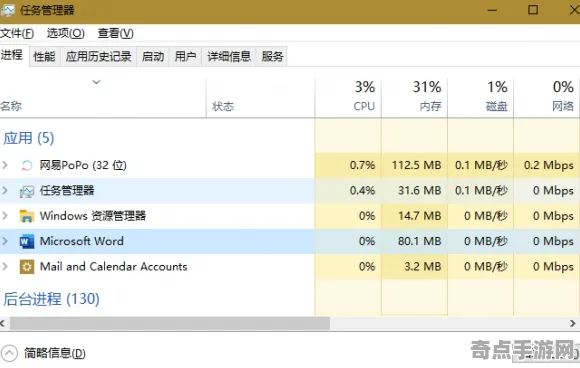Open the 文件(F) menu
The image size is (580, 368).
coord(17,34)
